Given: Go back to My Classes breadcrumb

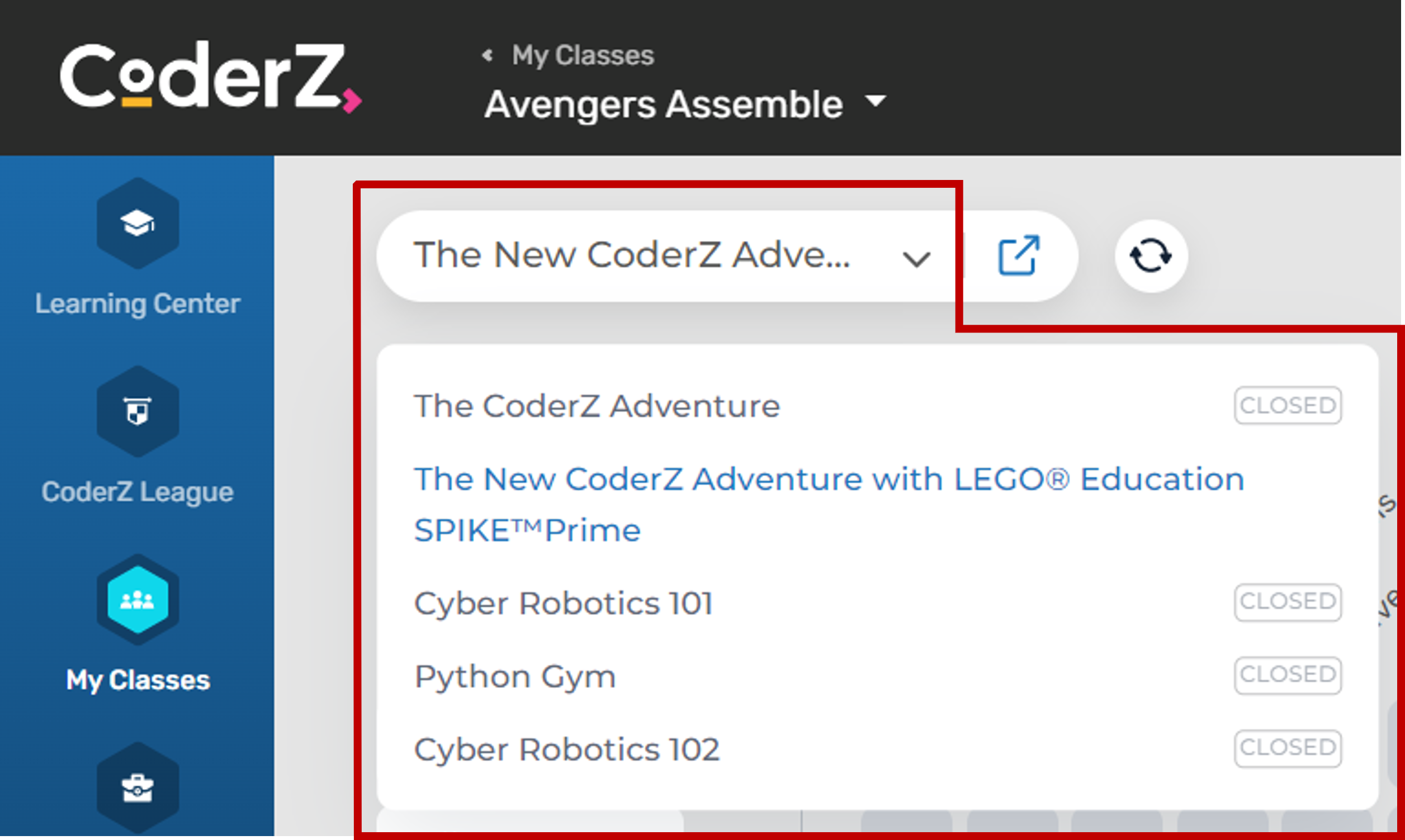Looking at the screenshot, I should pos(583,55).
